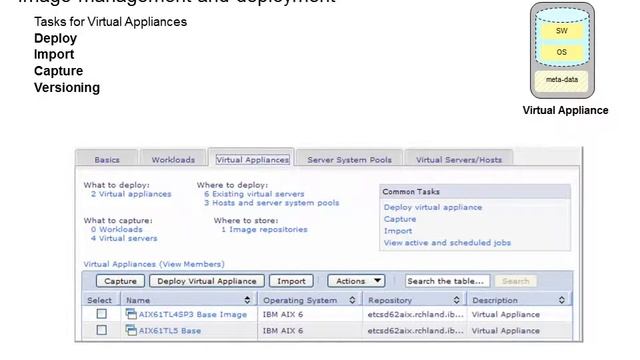Click the Capture link in Common Tasks
This screenshot has width=640, height=360.
click(400, 219)
